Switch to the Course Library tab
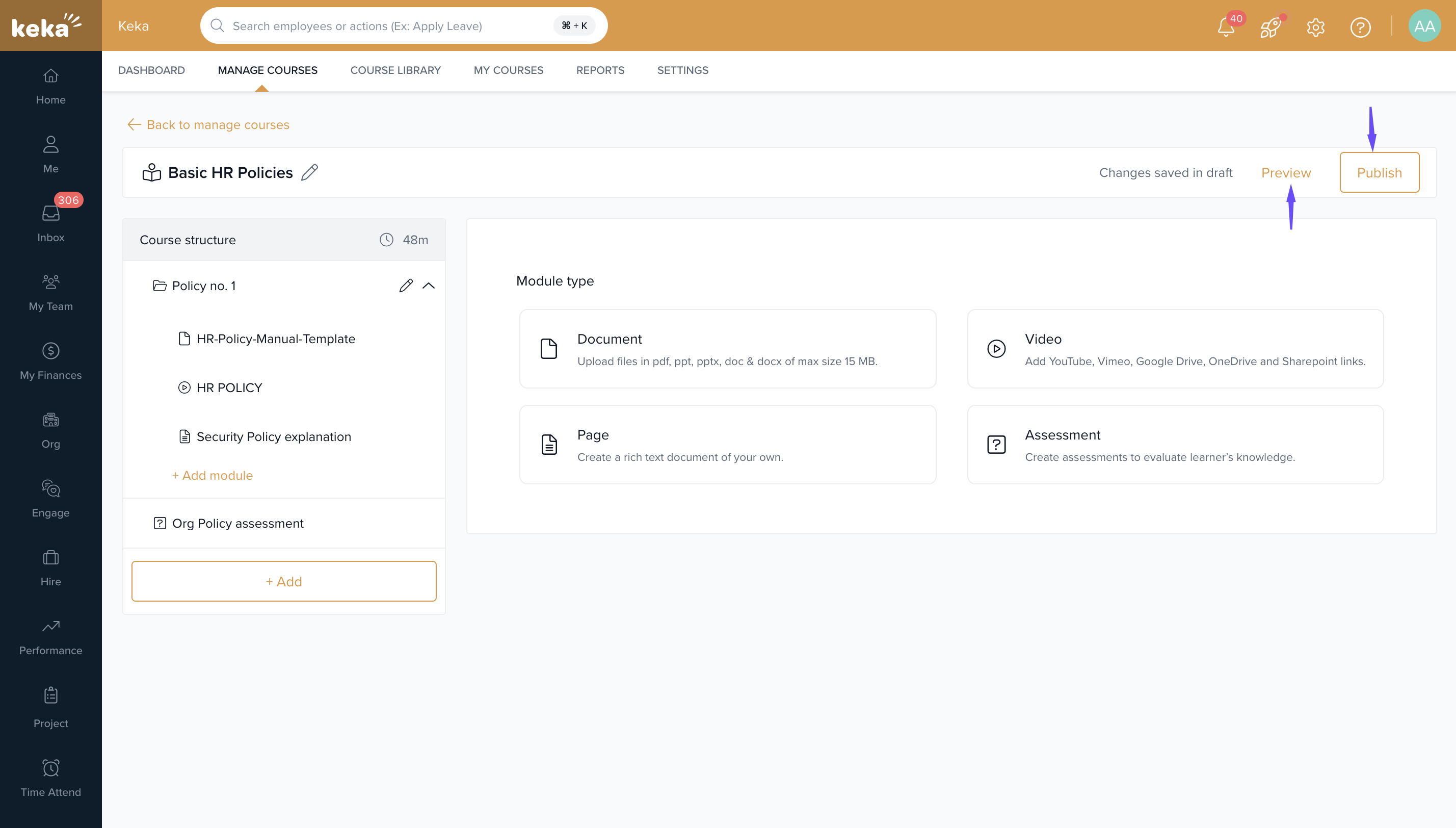This screenshot has height=828, width=1456. (x=395, y=70)
